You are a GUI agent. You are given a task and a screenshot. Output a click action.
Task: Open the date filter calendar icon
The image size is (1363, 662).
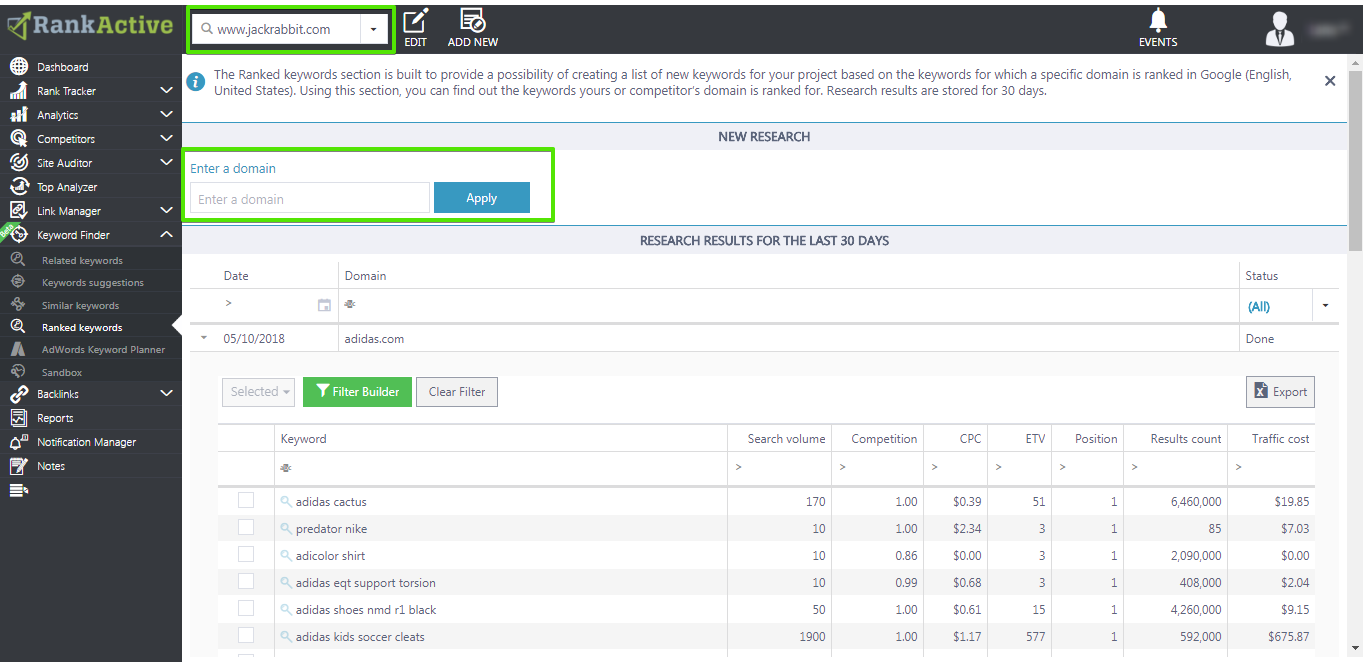[x=324, y=305]
